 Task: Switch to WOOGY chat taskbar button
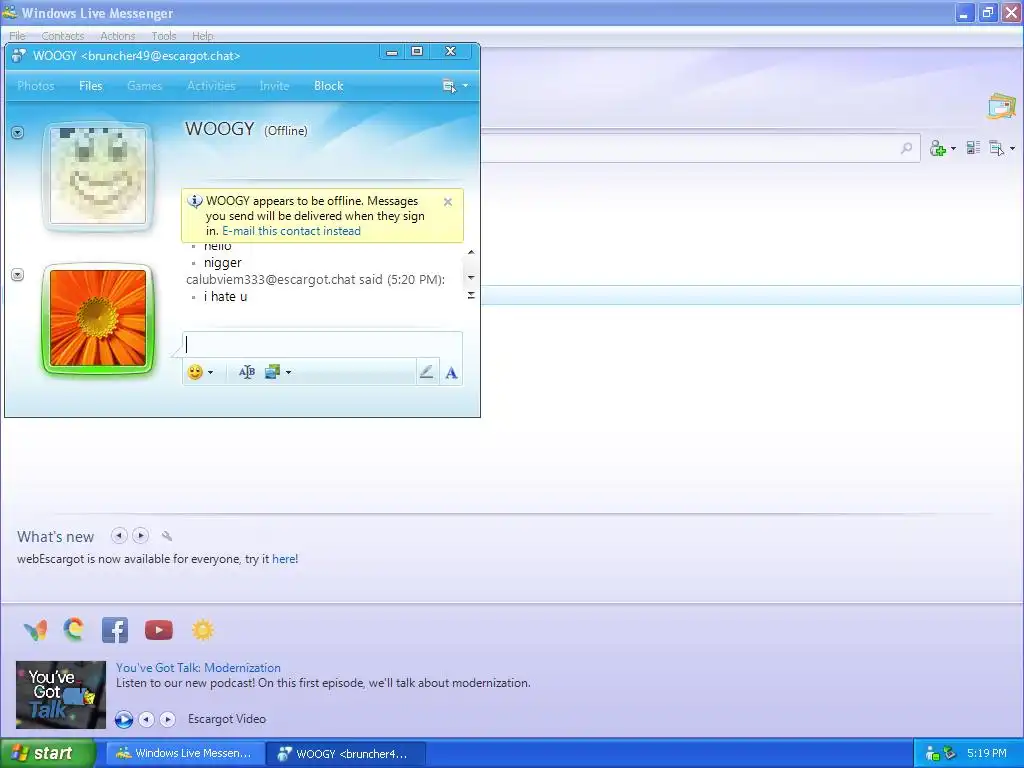coord(346,754)
